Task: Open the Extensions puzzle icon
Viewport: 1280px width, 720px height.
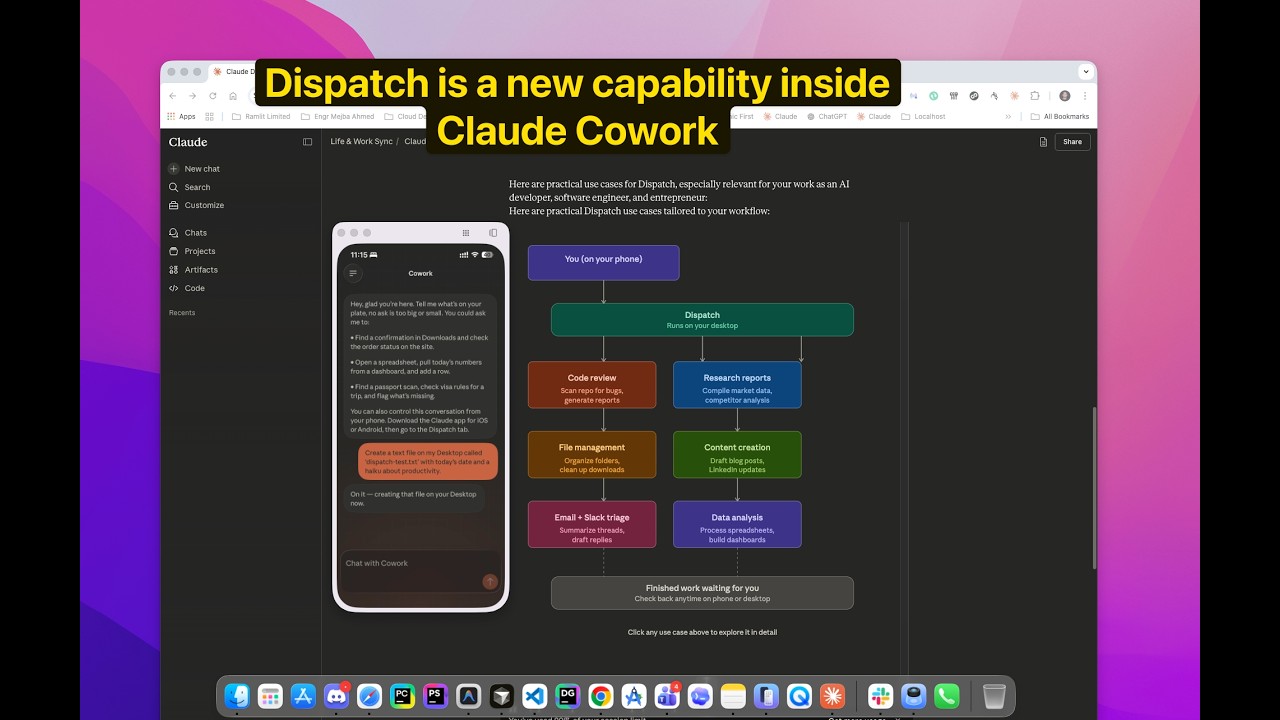Action: click(x=1035, y=96)
